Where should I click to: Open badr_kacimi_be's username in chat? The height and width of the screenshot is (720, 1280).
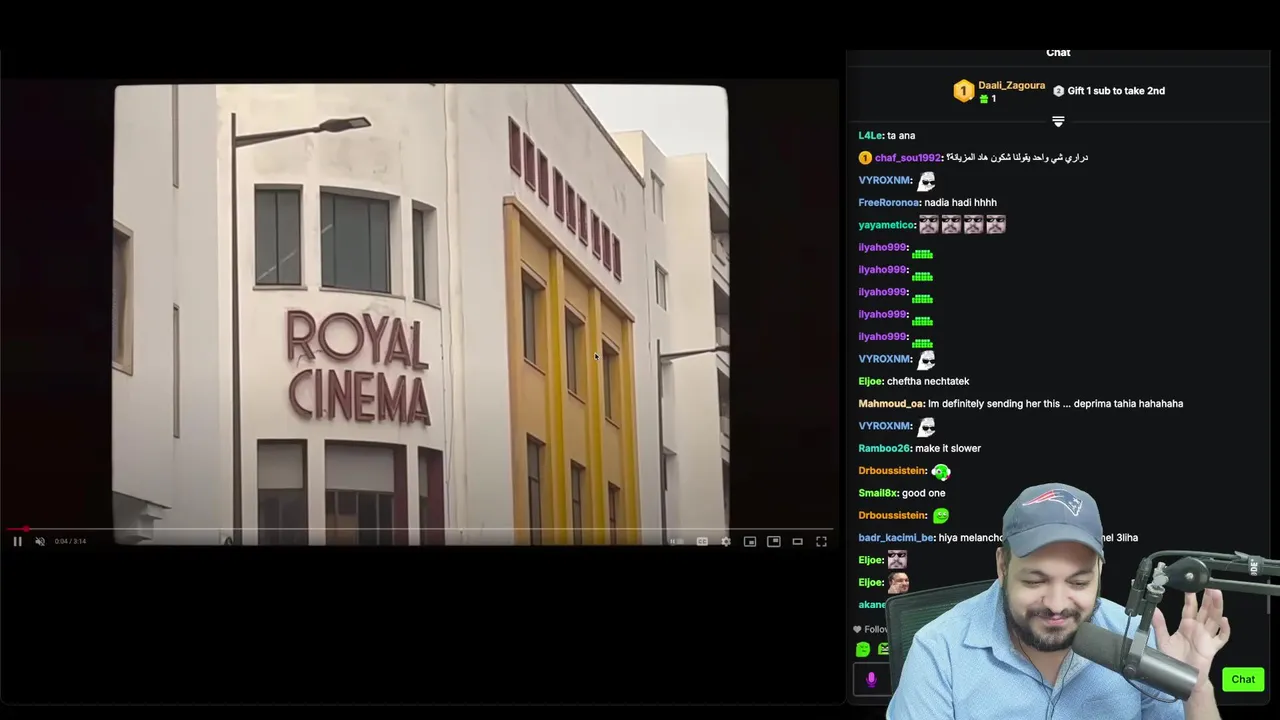pyautogui.click(x=896, y=538)
